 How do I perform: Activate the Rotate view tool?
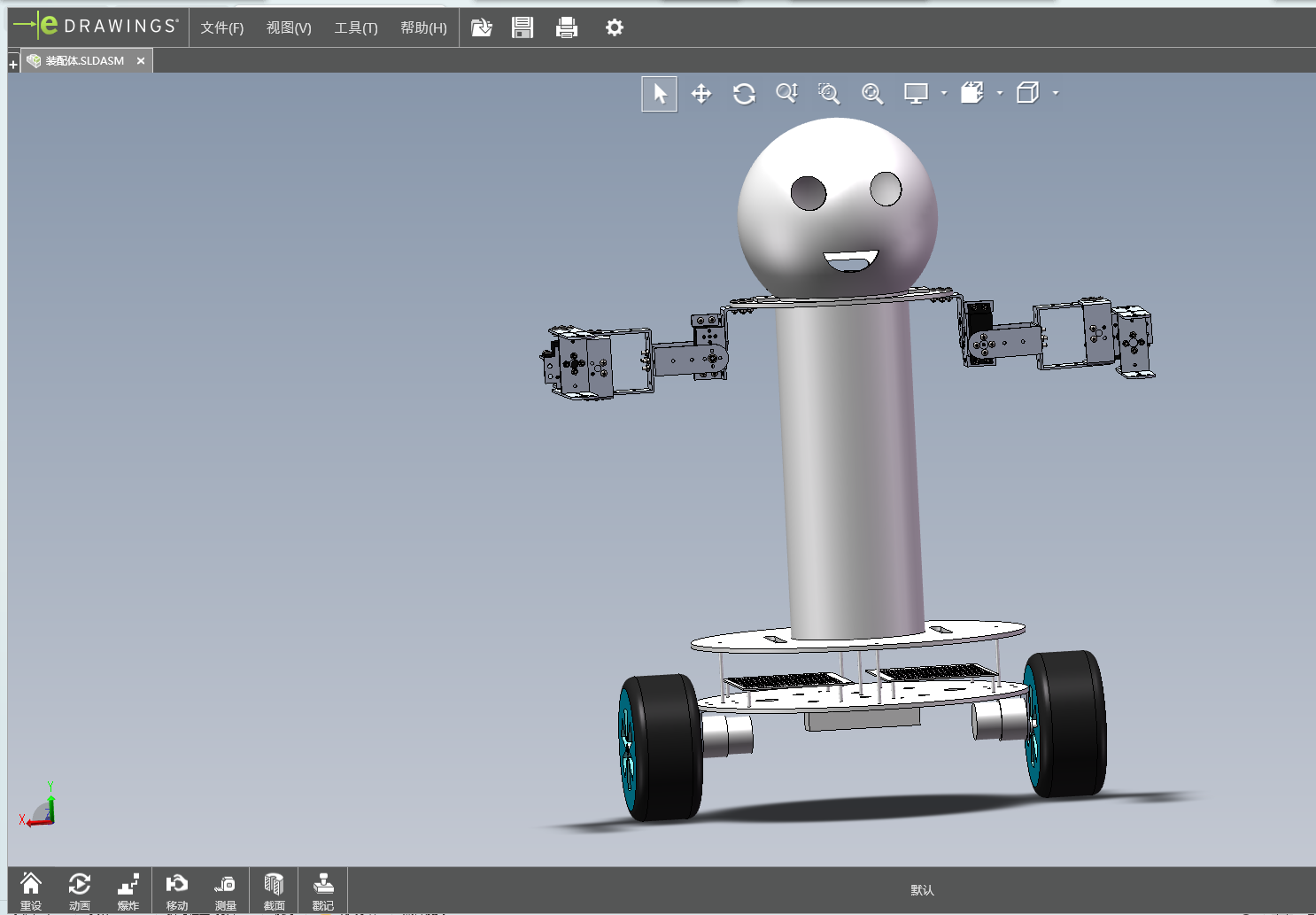pos(744,94)
